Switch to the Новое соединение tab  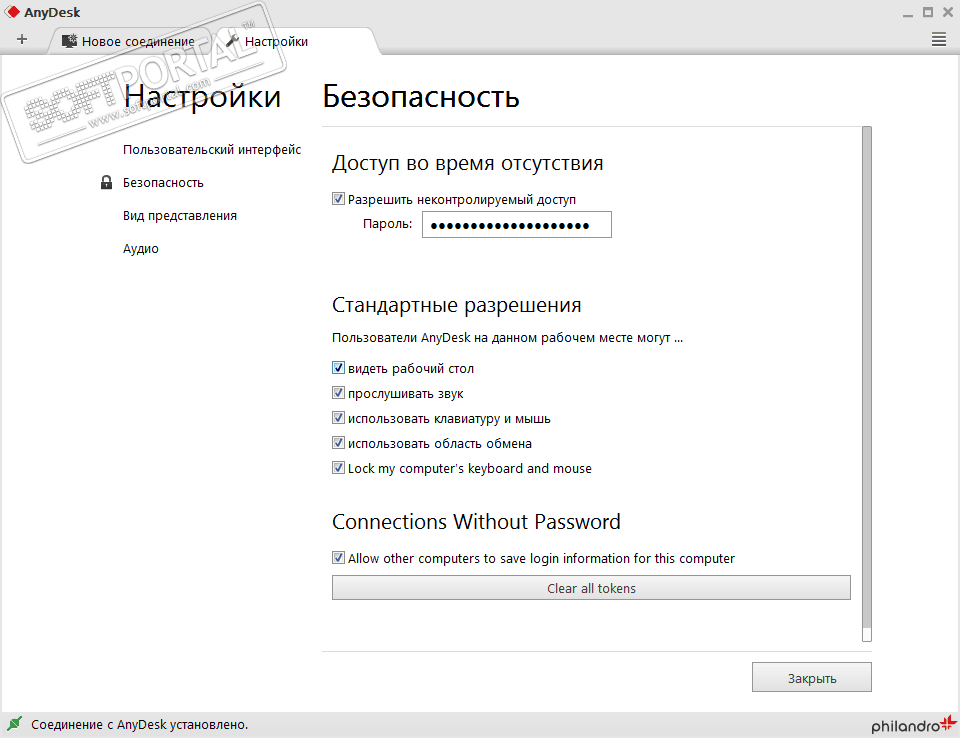129,41
